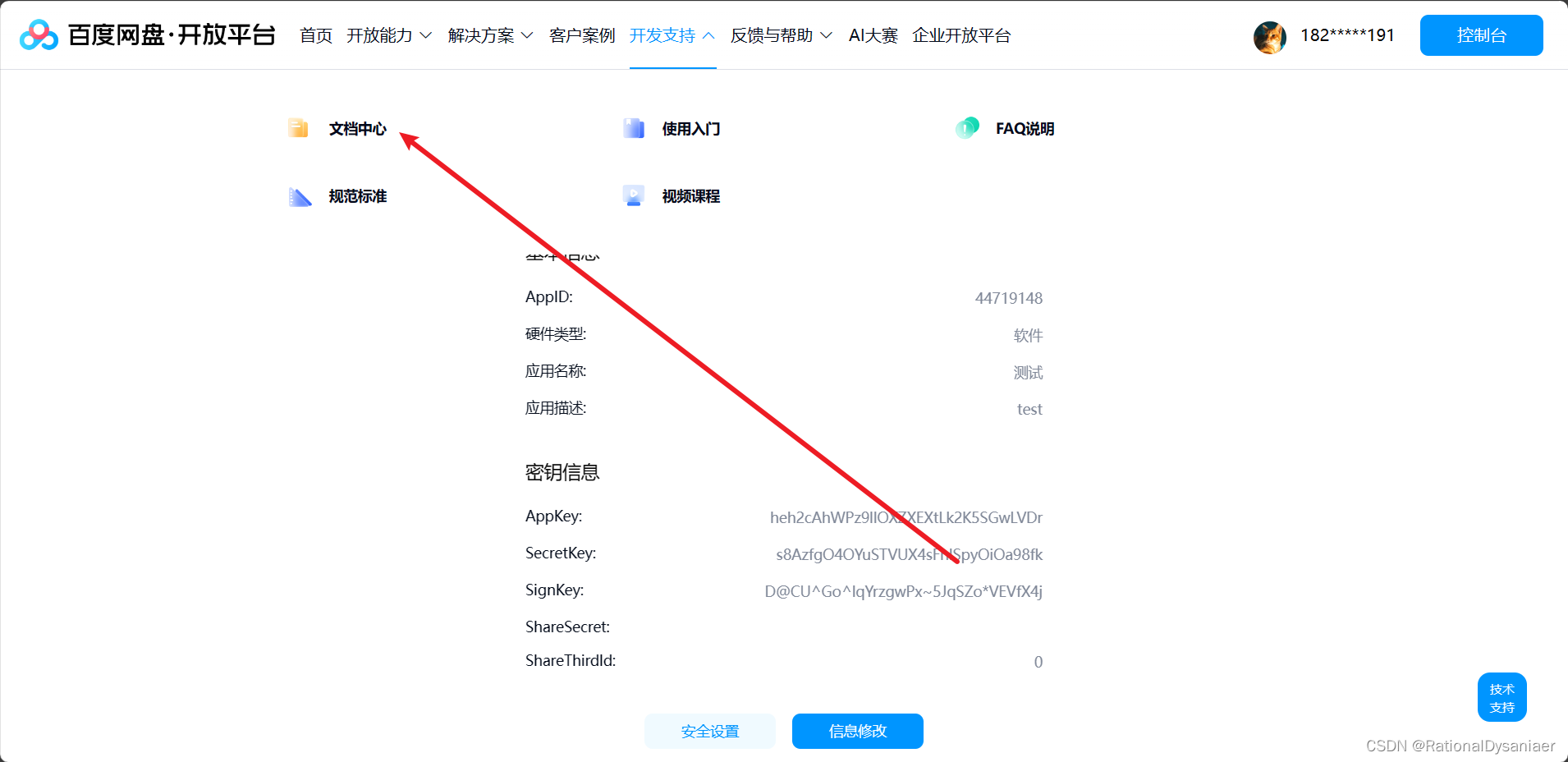
Task: Click the 硬件类型 value 软件
Action: (x=1028, y=335)
